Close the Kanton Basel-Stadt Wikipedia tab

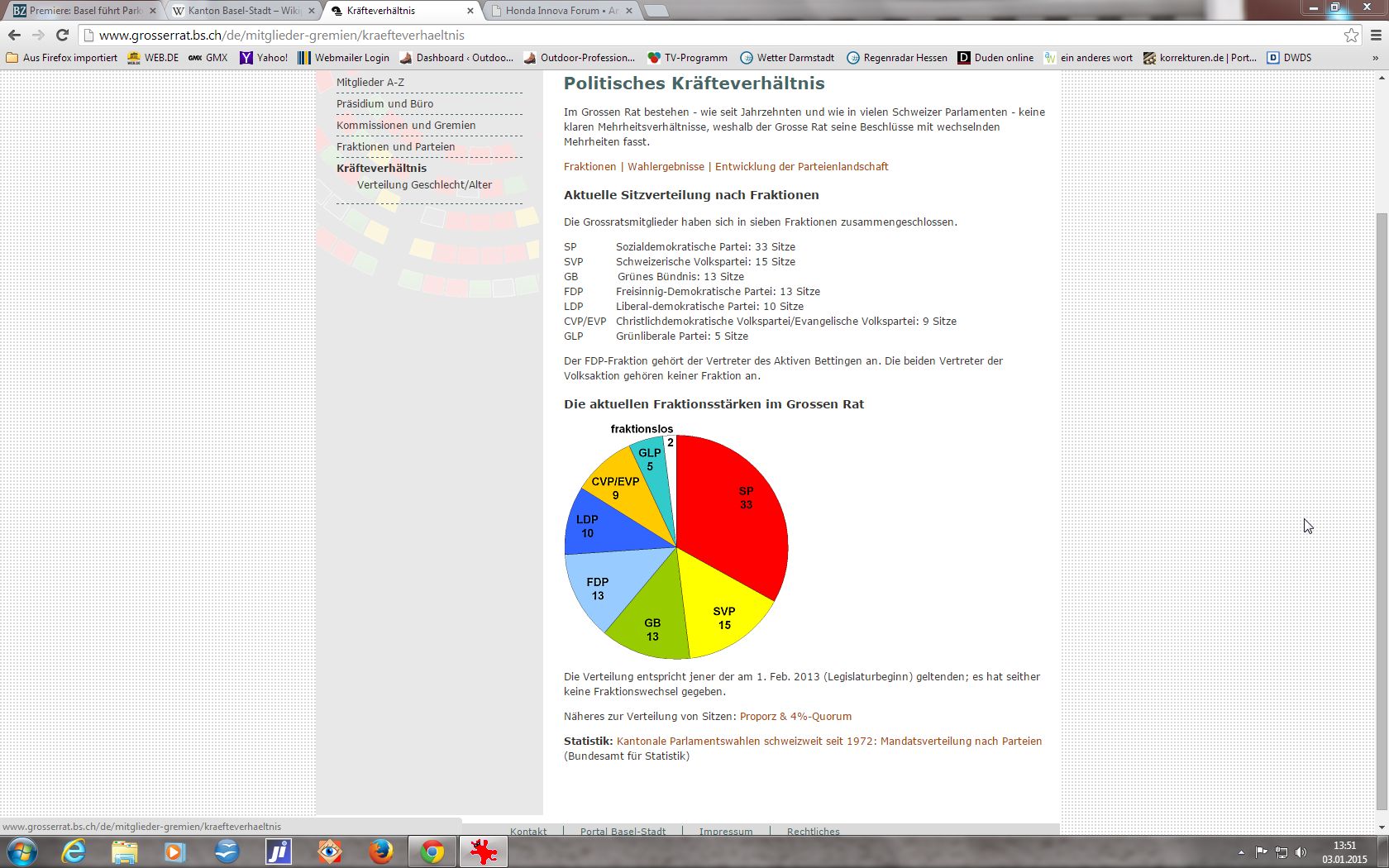point(312,11)
